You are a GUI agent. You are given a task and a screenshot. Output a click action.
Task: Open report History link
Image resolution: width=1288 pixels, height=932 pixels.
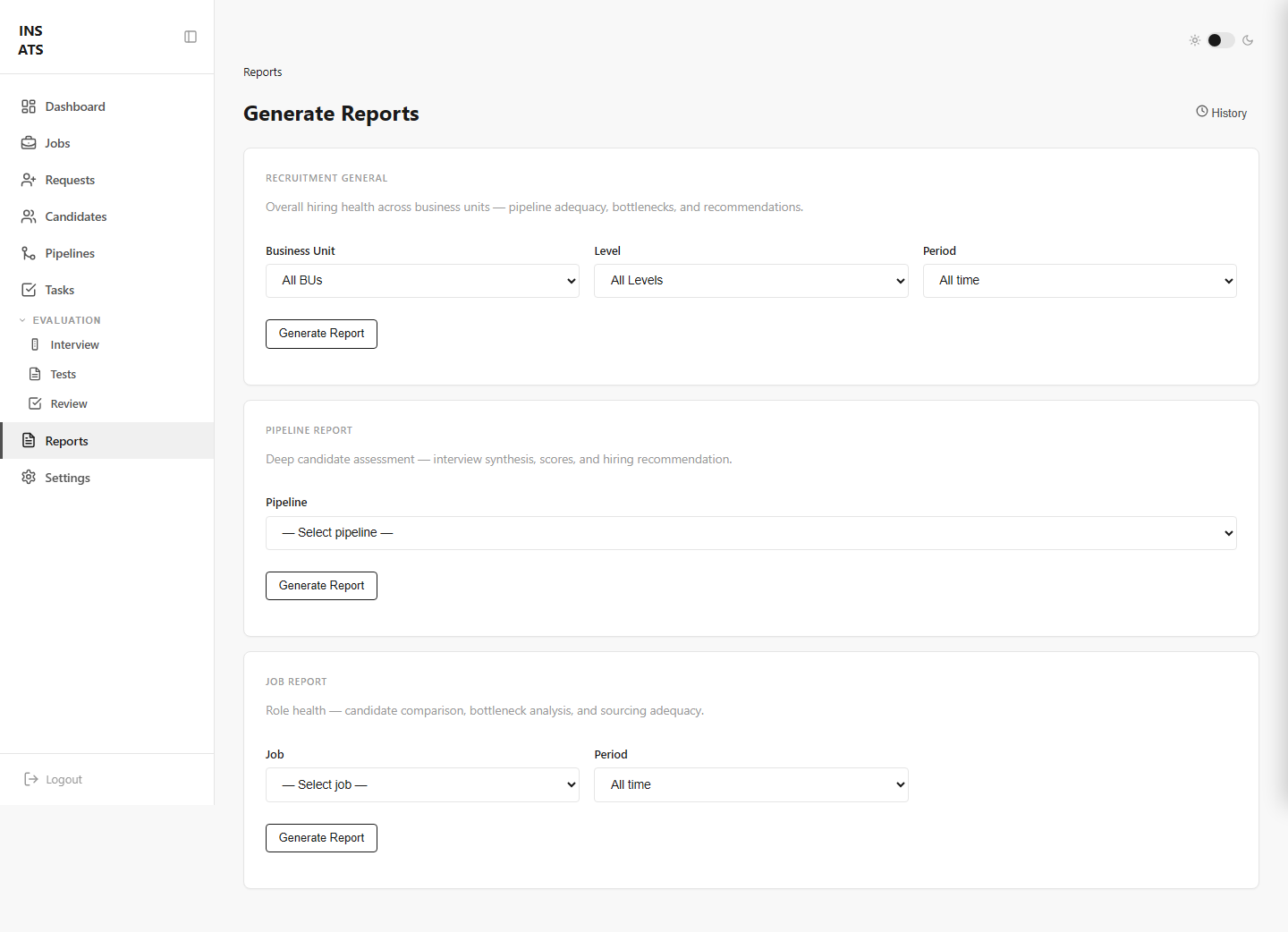click(x=1221, y=113)
